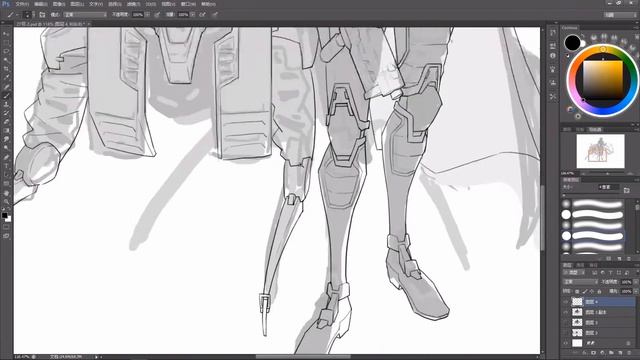Switch to the 通道 (Channels) tab
This screenshot has height=360, width=640.
(580, 265)
